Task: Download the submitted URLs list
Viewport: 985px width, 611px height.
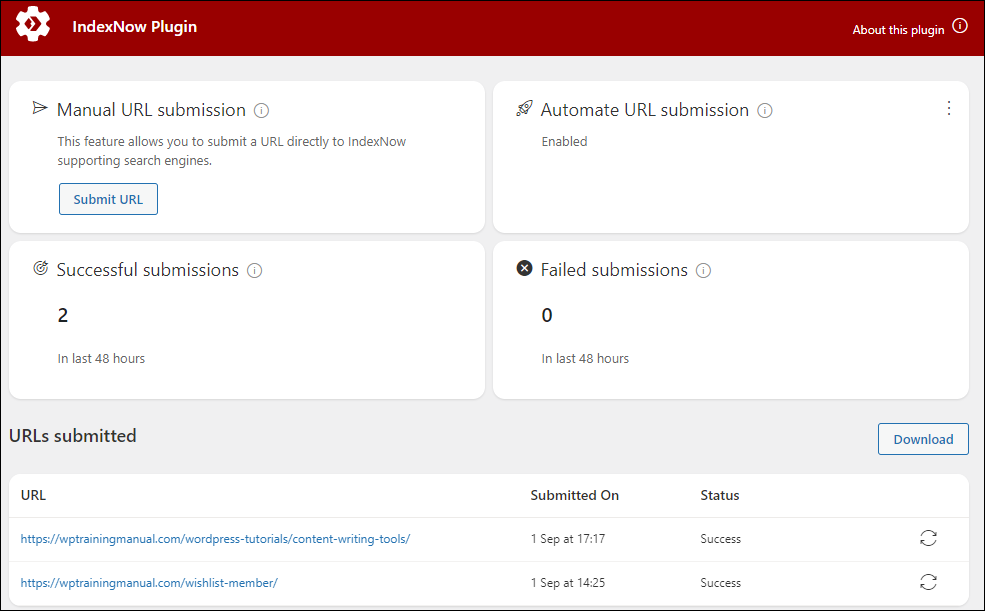Action: click(x=923, y=439)
